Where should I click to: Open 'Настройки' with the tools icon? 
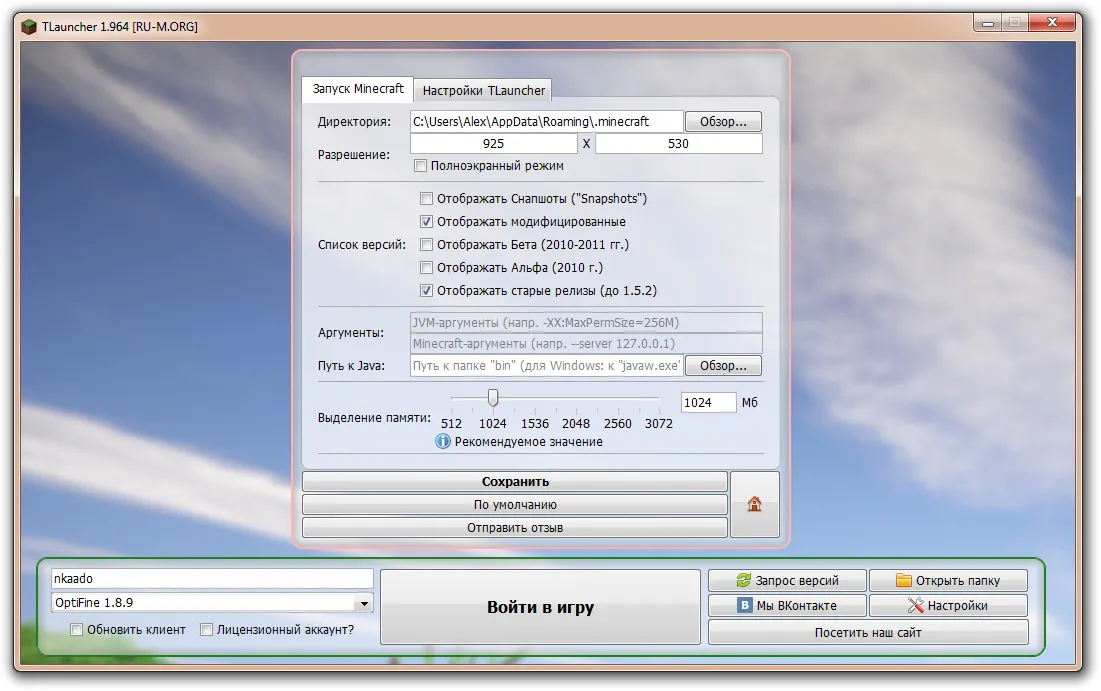(x=915, y=605)
